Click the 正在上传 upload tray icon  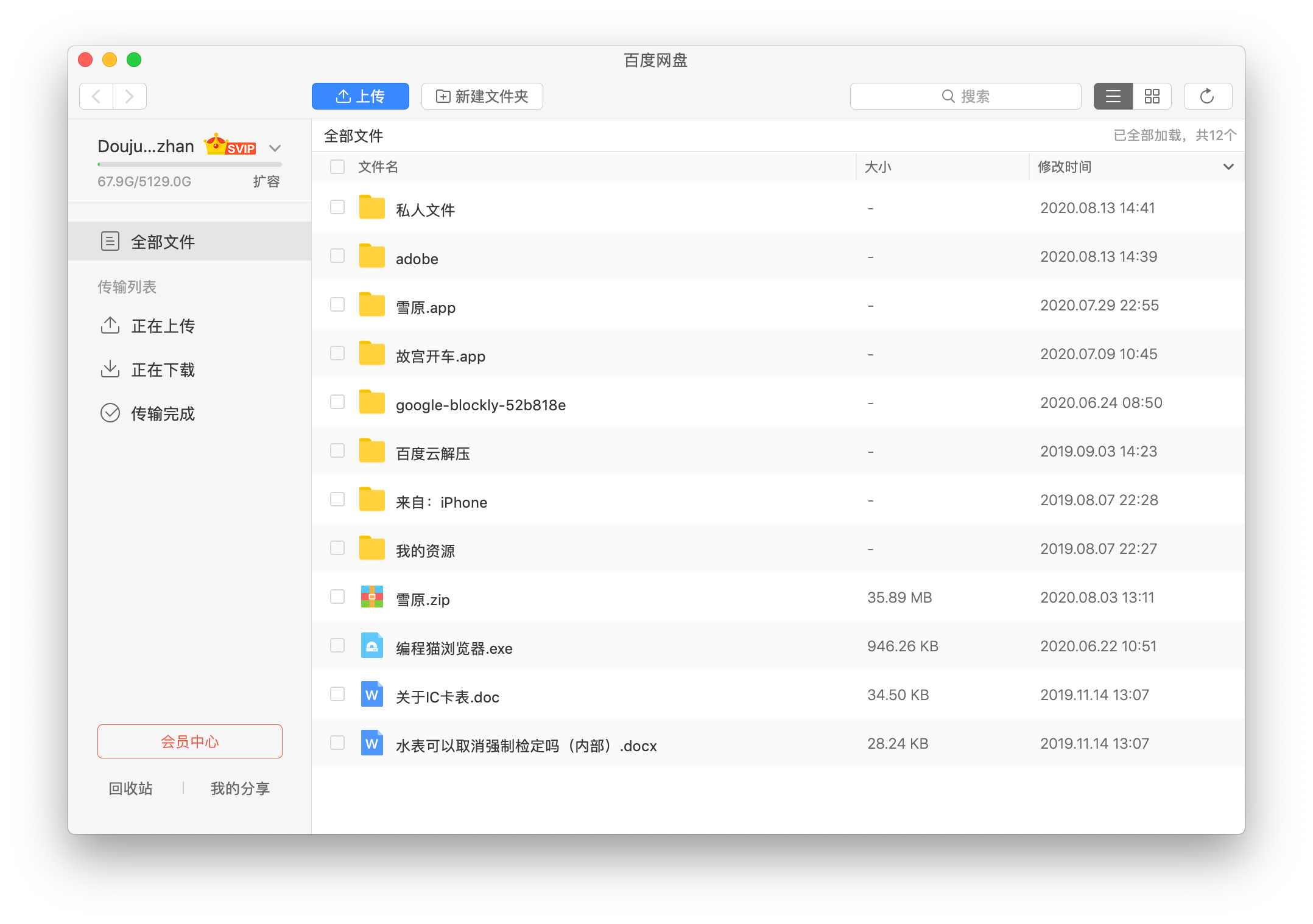pos(110,326)
